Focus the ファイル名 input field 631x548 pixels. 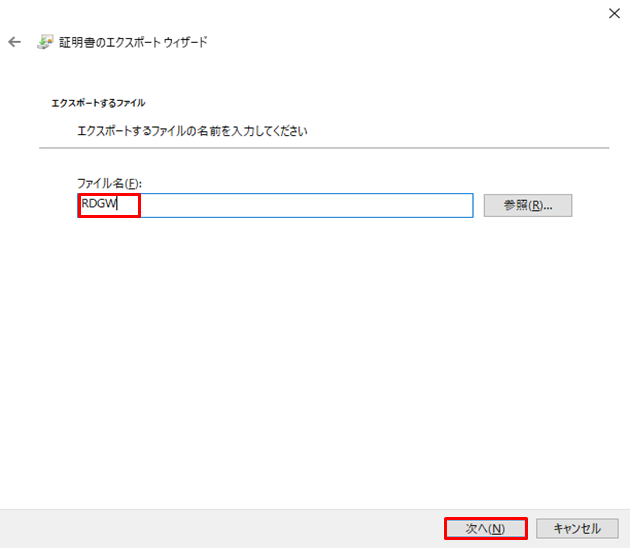pyautogui.click(x=275, y=205)
